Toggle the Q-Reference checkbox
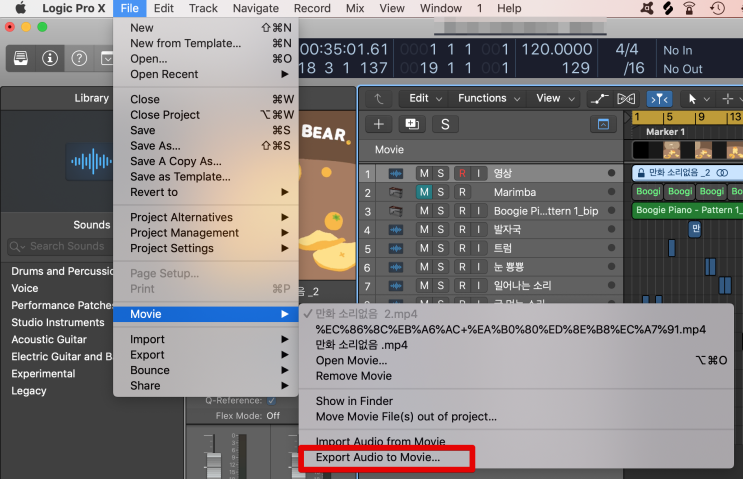This screenshot has height=479, width=743. coord(272,401)
